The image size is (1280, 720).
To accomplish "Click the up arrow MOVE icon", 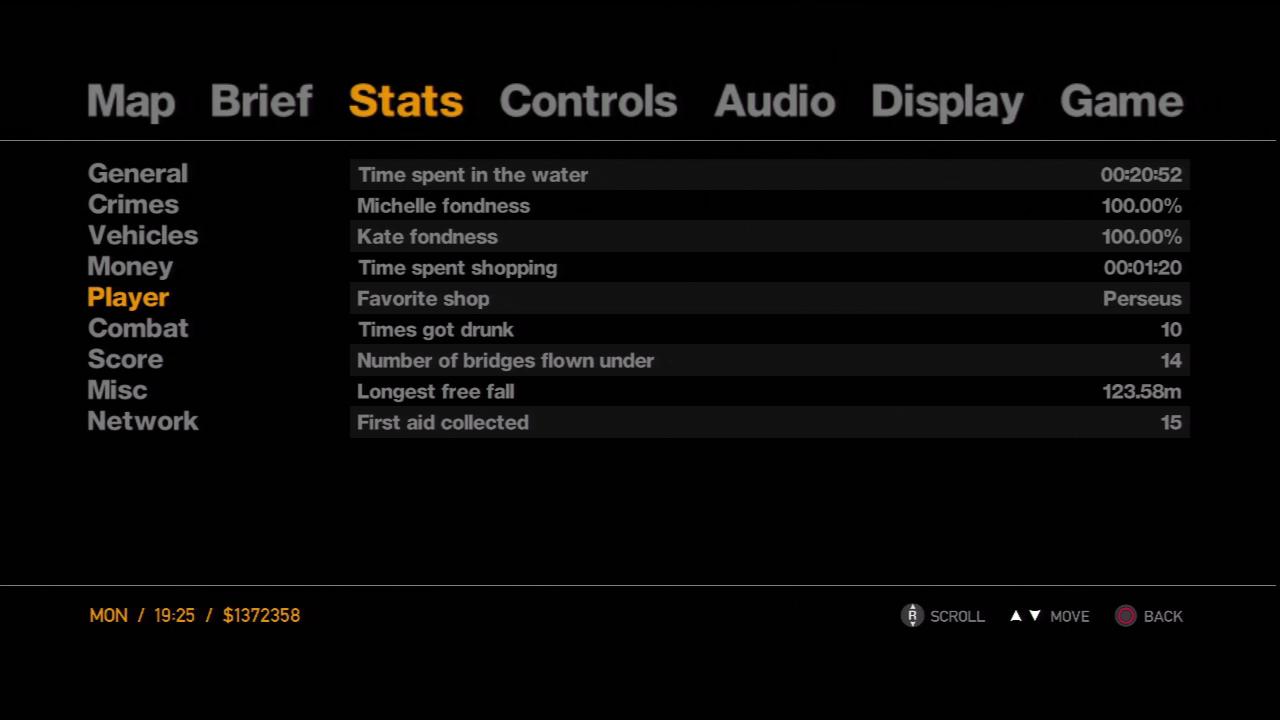I will 1016,616.
